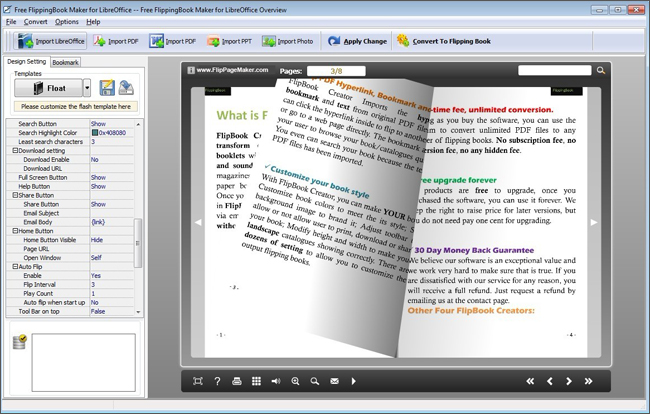
Task: Select Home Button Visible Hide value
Action: click(112, 240)
